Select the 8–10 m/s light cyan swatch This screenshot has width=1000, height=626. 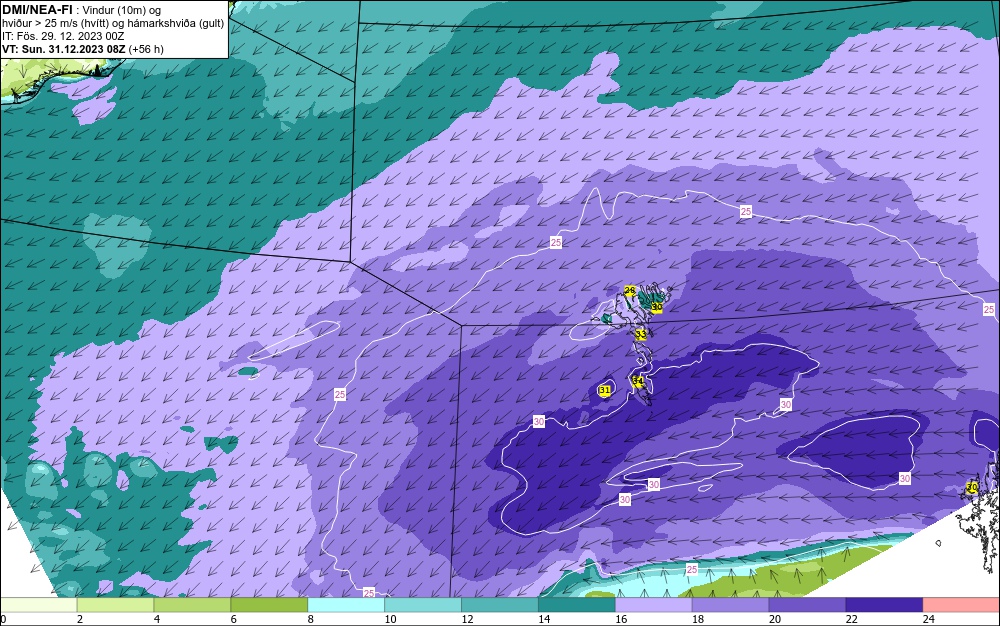point(346,605)
